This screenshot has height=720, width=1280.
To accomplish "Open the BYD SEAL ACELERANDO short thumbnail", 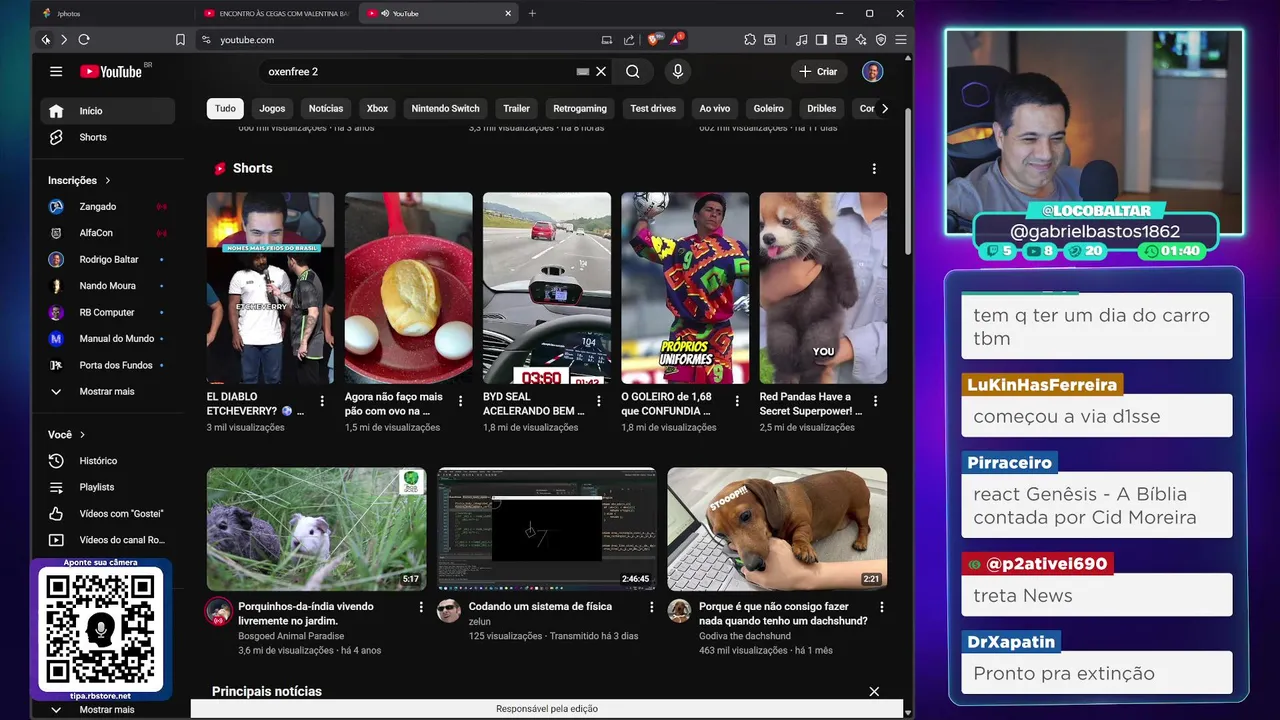I will (547, 288).
